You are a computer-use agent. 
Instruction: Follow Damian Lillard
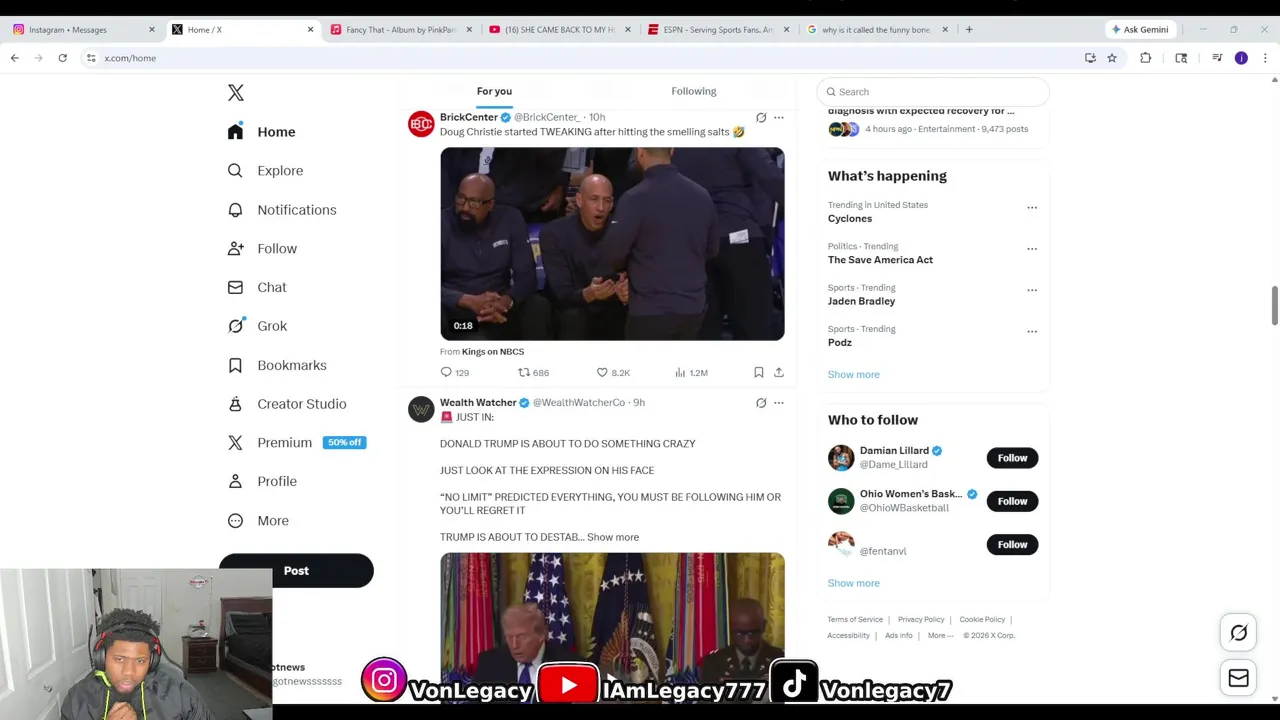pyautogui.click(x=1012, y=458)
